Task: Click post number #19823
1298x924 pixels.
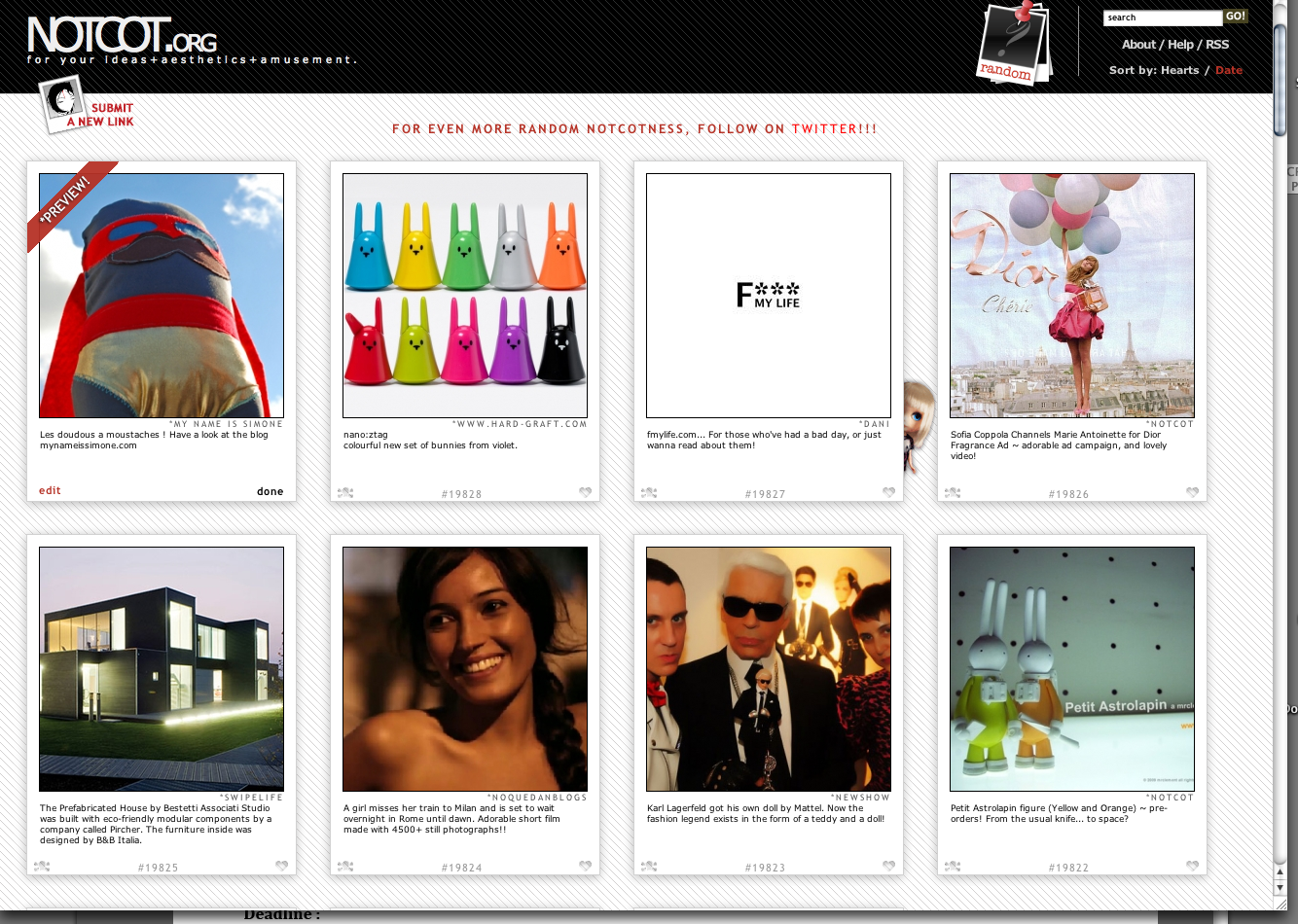Action: [x=766, y=868]
